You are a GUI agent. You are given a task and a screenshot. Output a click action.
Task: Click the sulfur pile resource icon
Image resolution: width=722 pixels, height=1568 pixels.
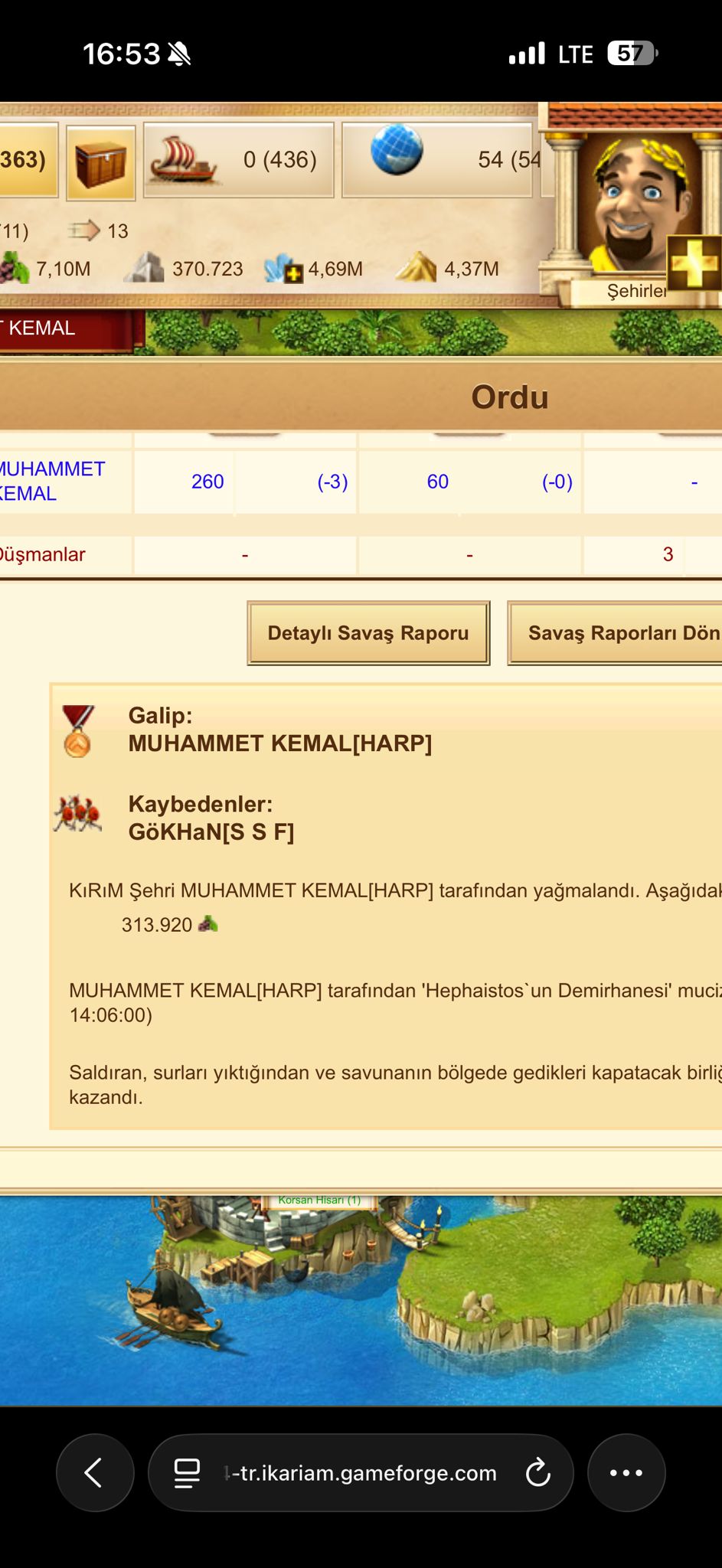416,267
